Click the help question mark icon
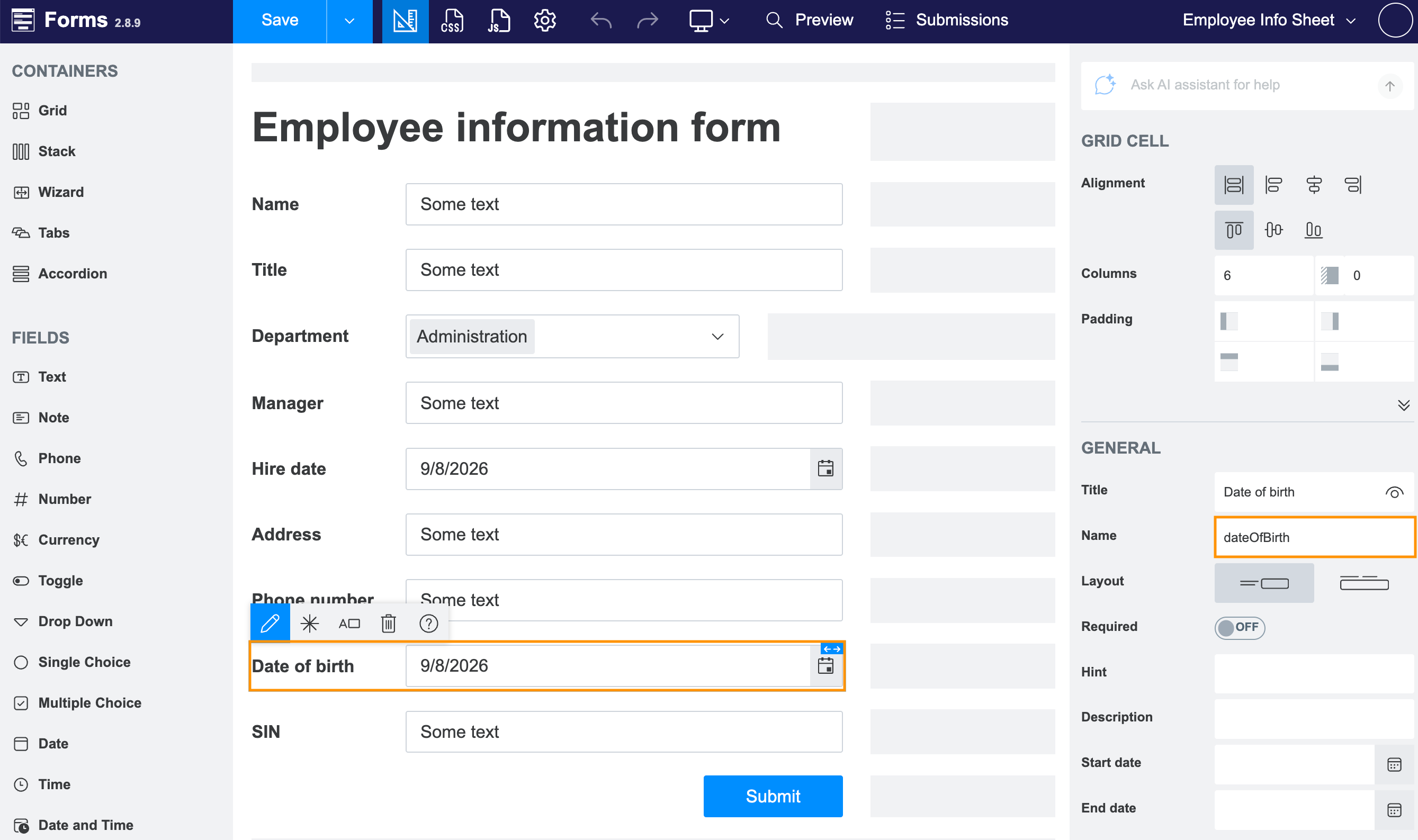The image size is (1418, 840). click(428, 623)
